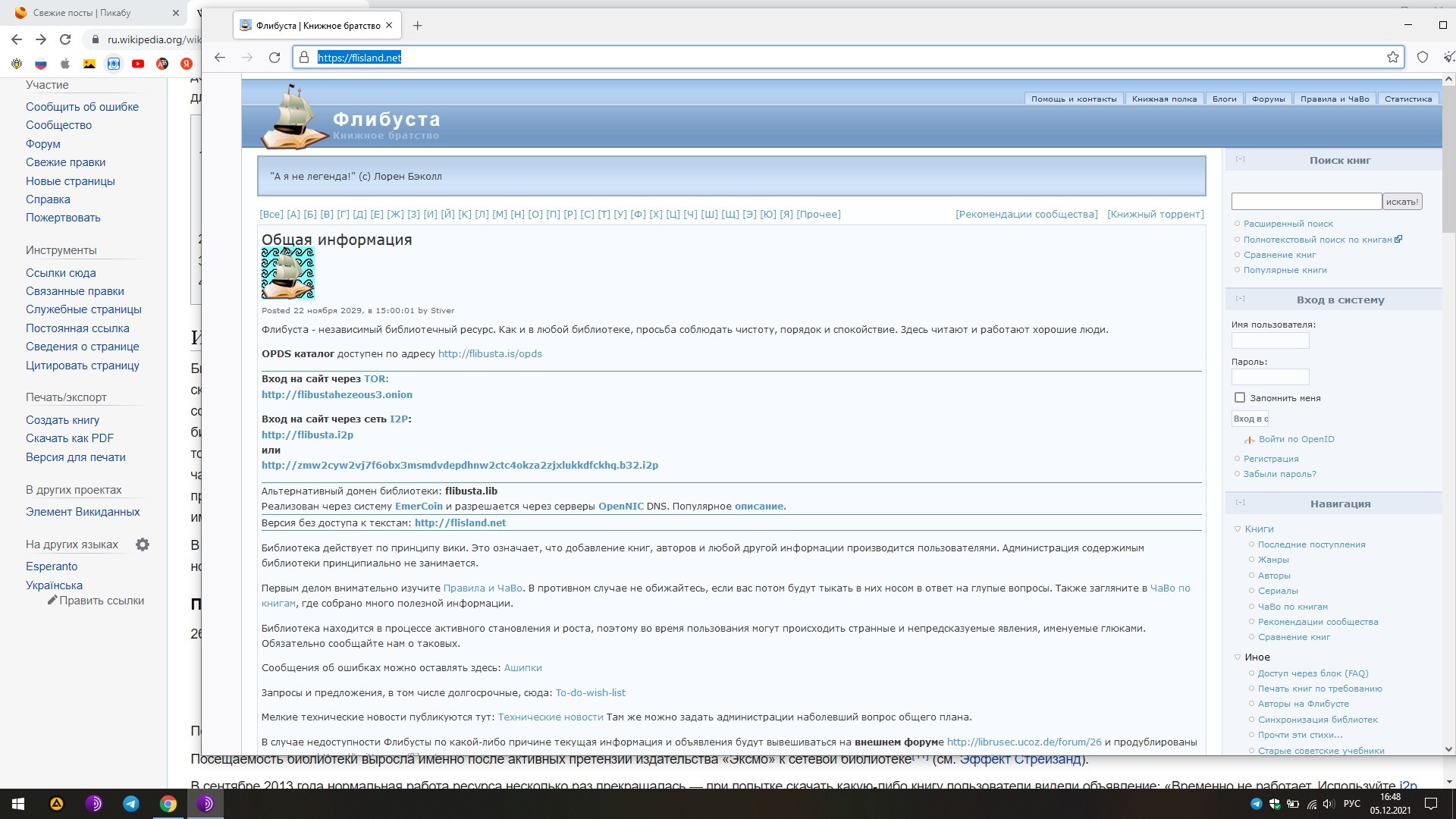Open the Забыли пароль? link
The height and width of the screenshot is (819, 1456).
pyautogui.click(x=1279, y=474)
